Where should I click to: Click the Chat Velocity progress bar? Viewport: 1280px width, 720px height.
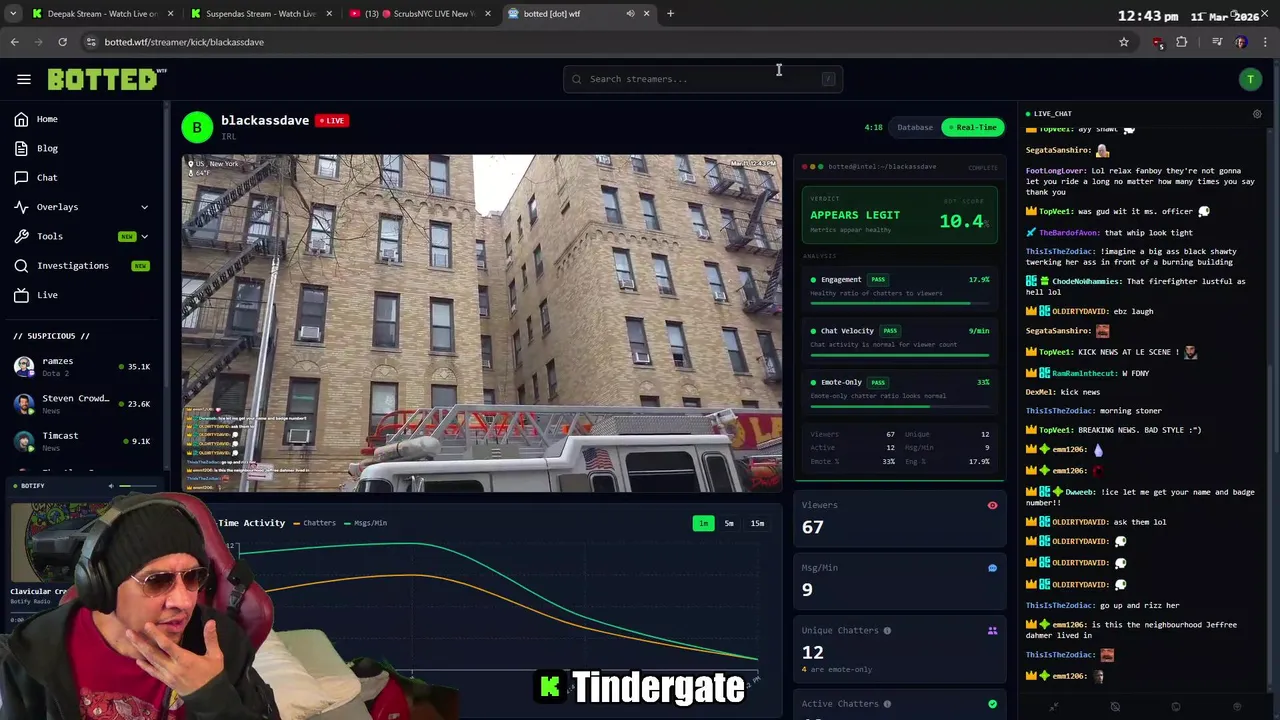pyautogui.click(x=899, y=354)
